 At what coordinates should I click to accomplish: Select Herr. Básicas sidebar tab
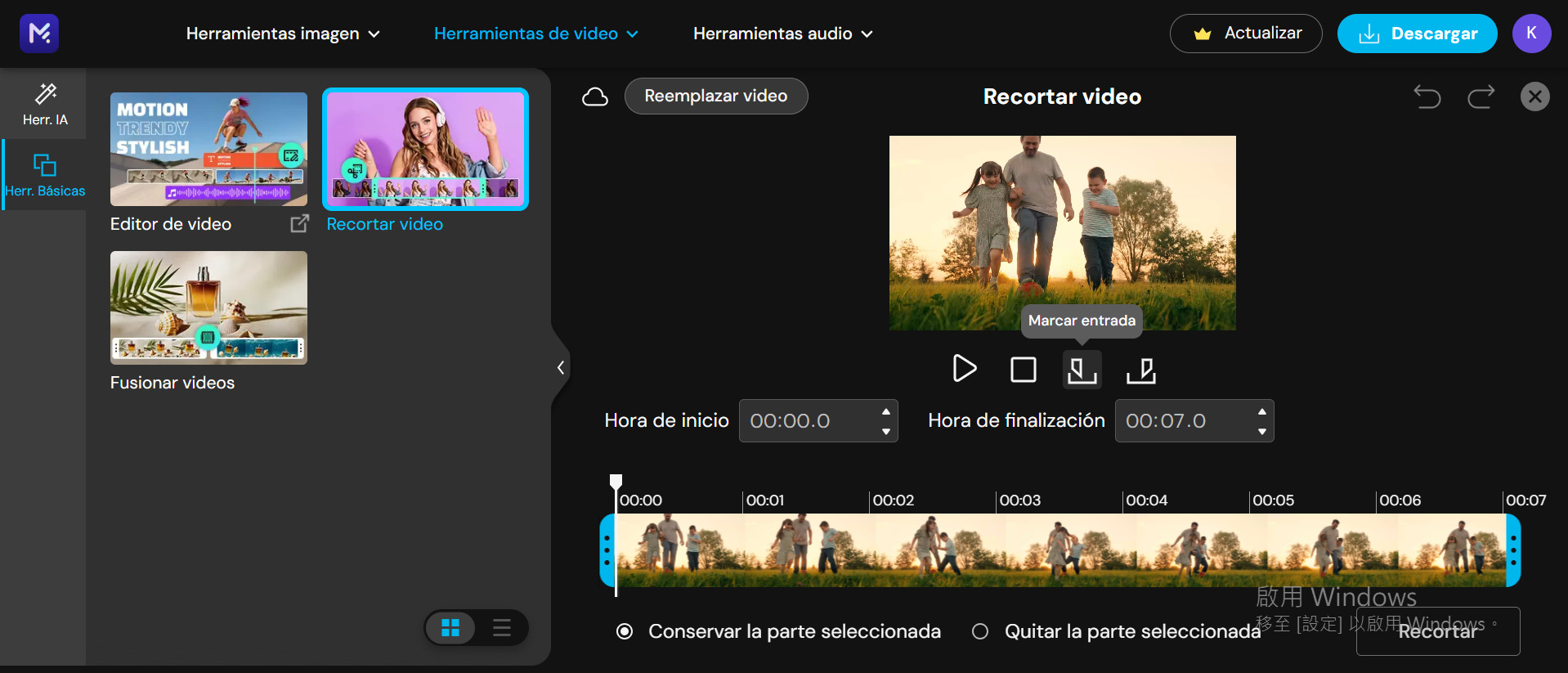click(45, 175)
